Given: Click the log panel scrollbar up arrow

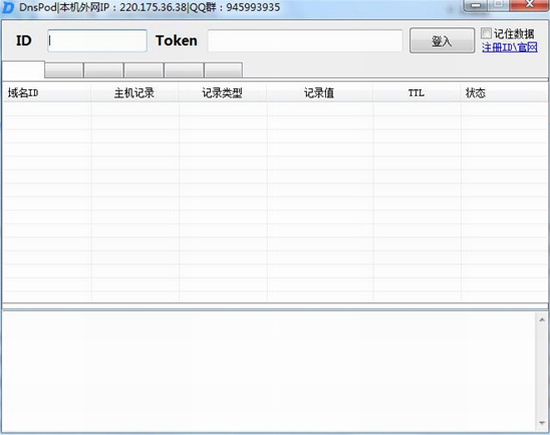Looking at the screenshot, I should (542, 320).
